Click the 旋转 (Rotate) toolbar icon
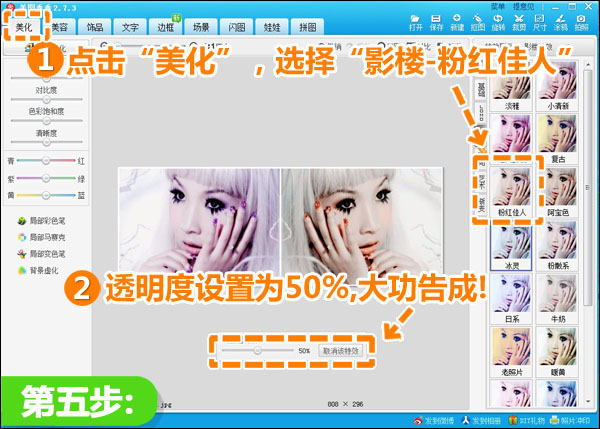 [498, 22]
